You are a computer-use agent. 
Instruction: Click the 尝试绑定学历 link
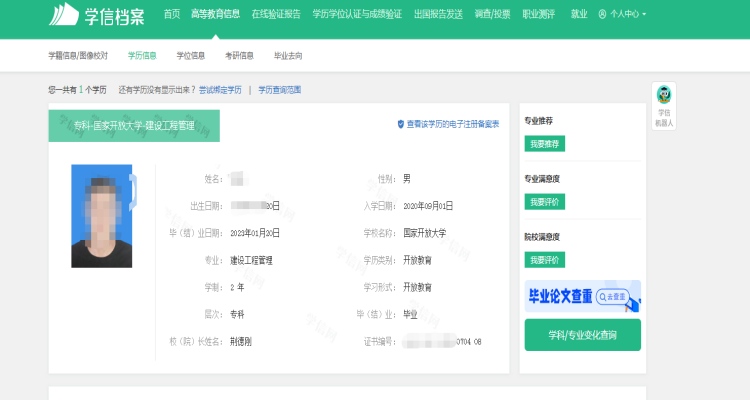point(220,90)
